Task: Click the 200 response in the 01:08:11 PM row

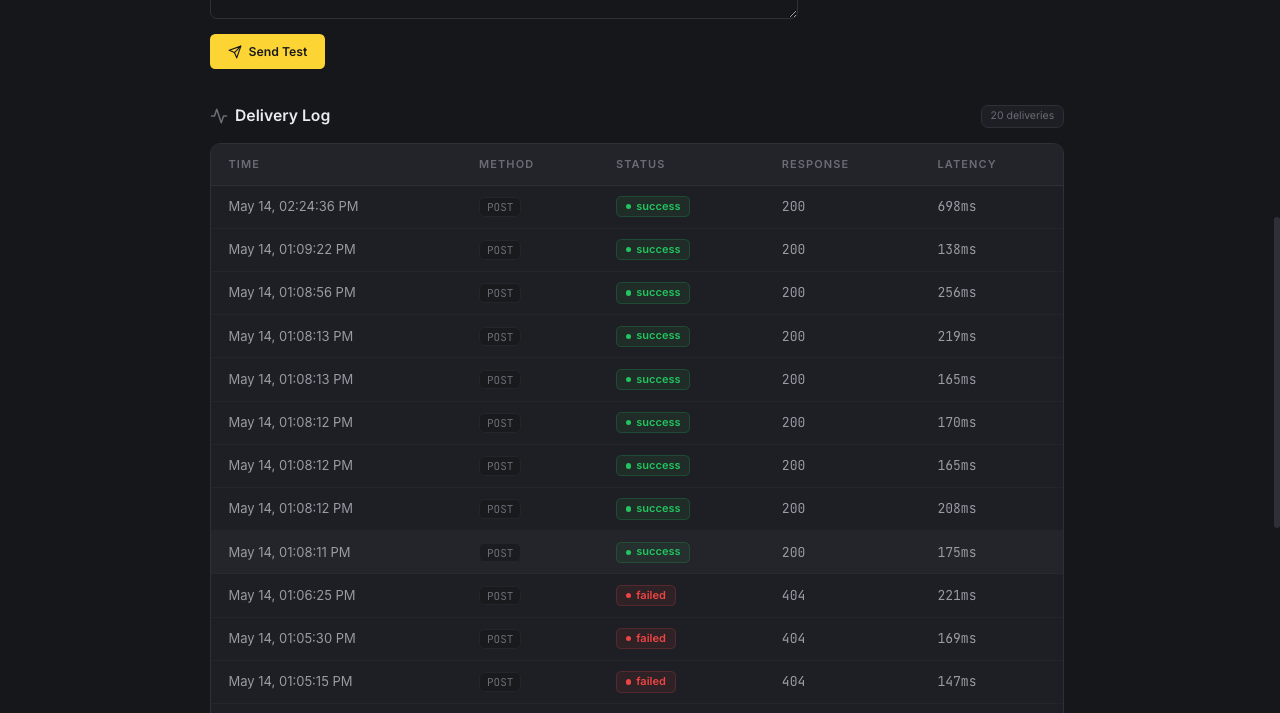Action: tap(794, 552)
